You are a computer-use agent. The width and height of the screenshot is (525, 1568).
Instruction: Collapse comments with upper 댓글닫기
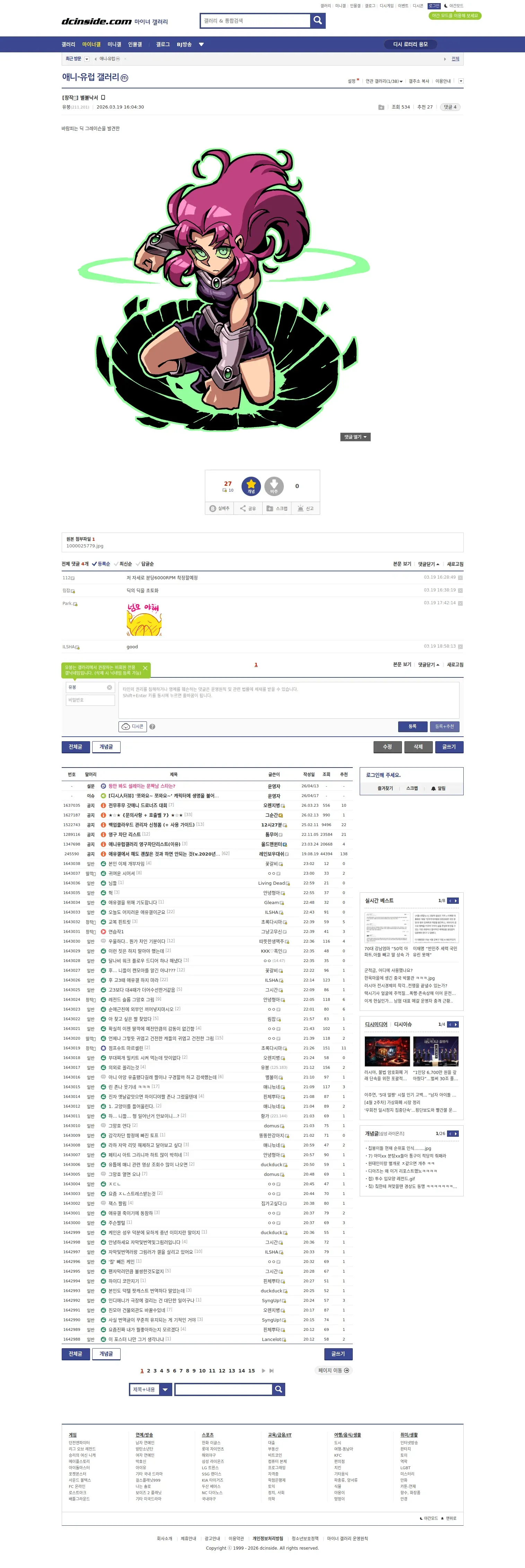pyautogui.click(x=428, y=564)
